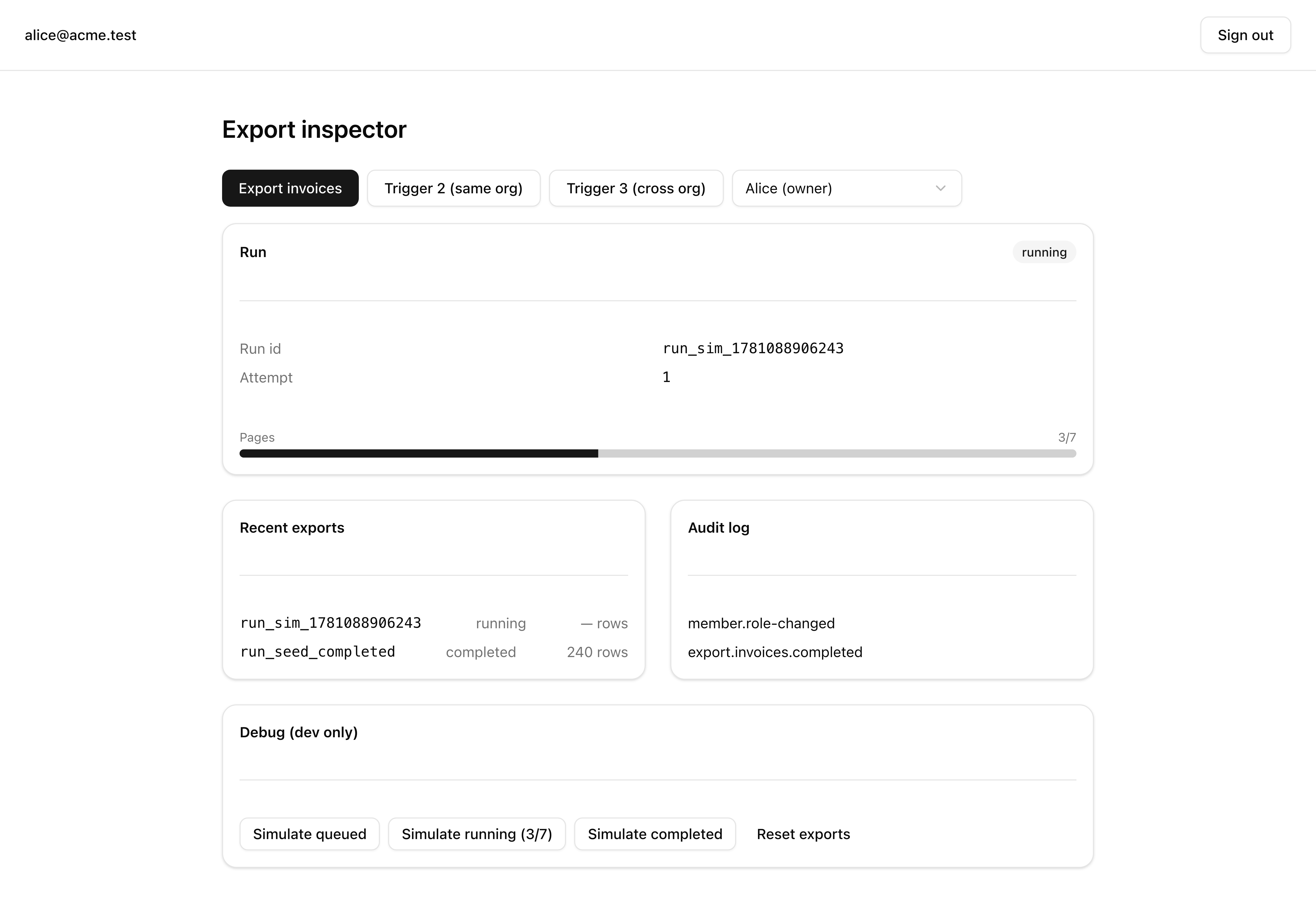Click the running status badge in Run card
The height and width of the screenshot is (909, 1316).
[x=1044, y=252]
